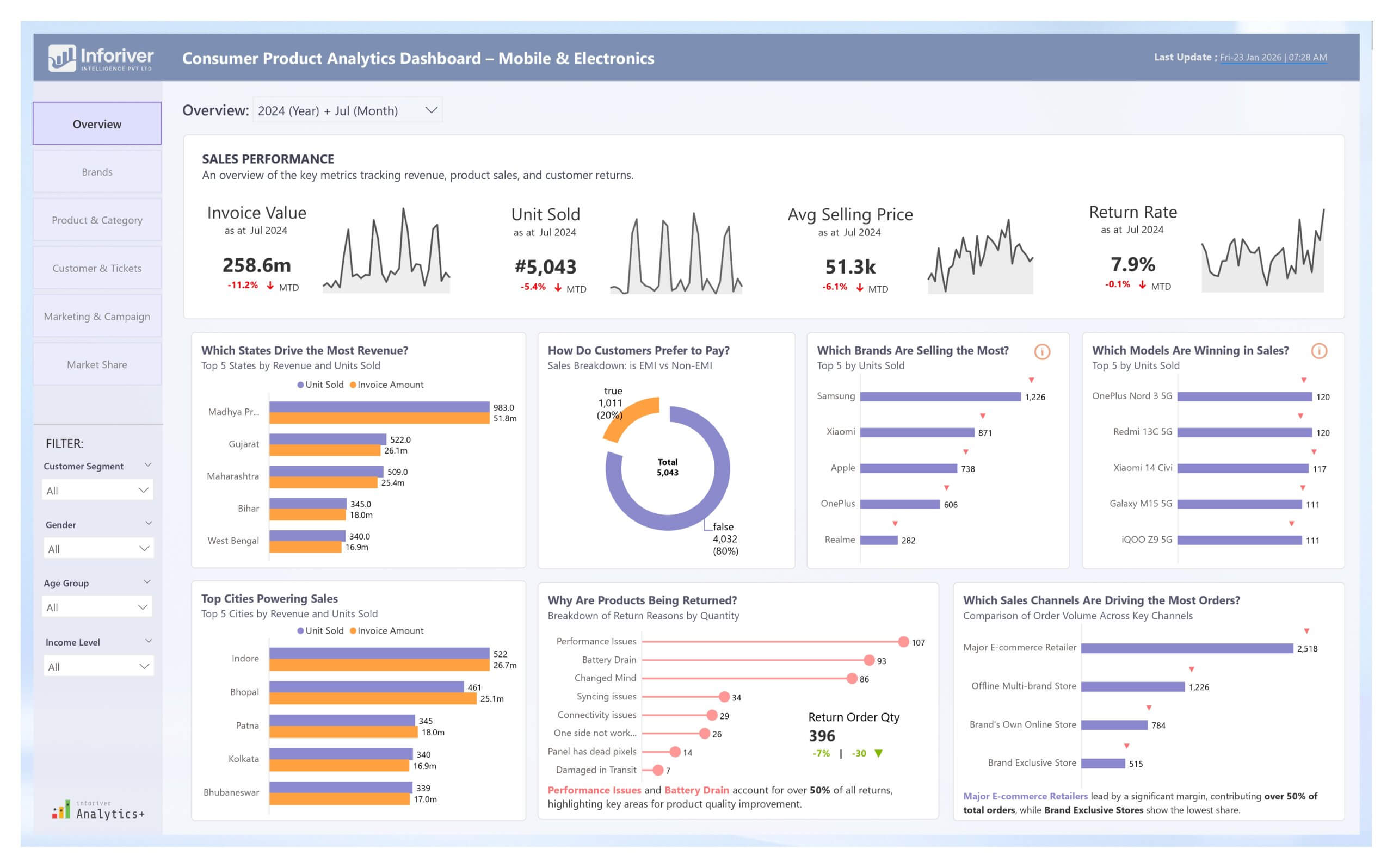The image size is (1393, 868).
Task: Click red marker above Major E-commerce Retailer bar
Action: pos(1306,631)
